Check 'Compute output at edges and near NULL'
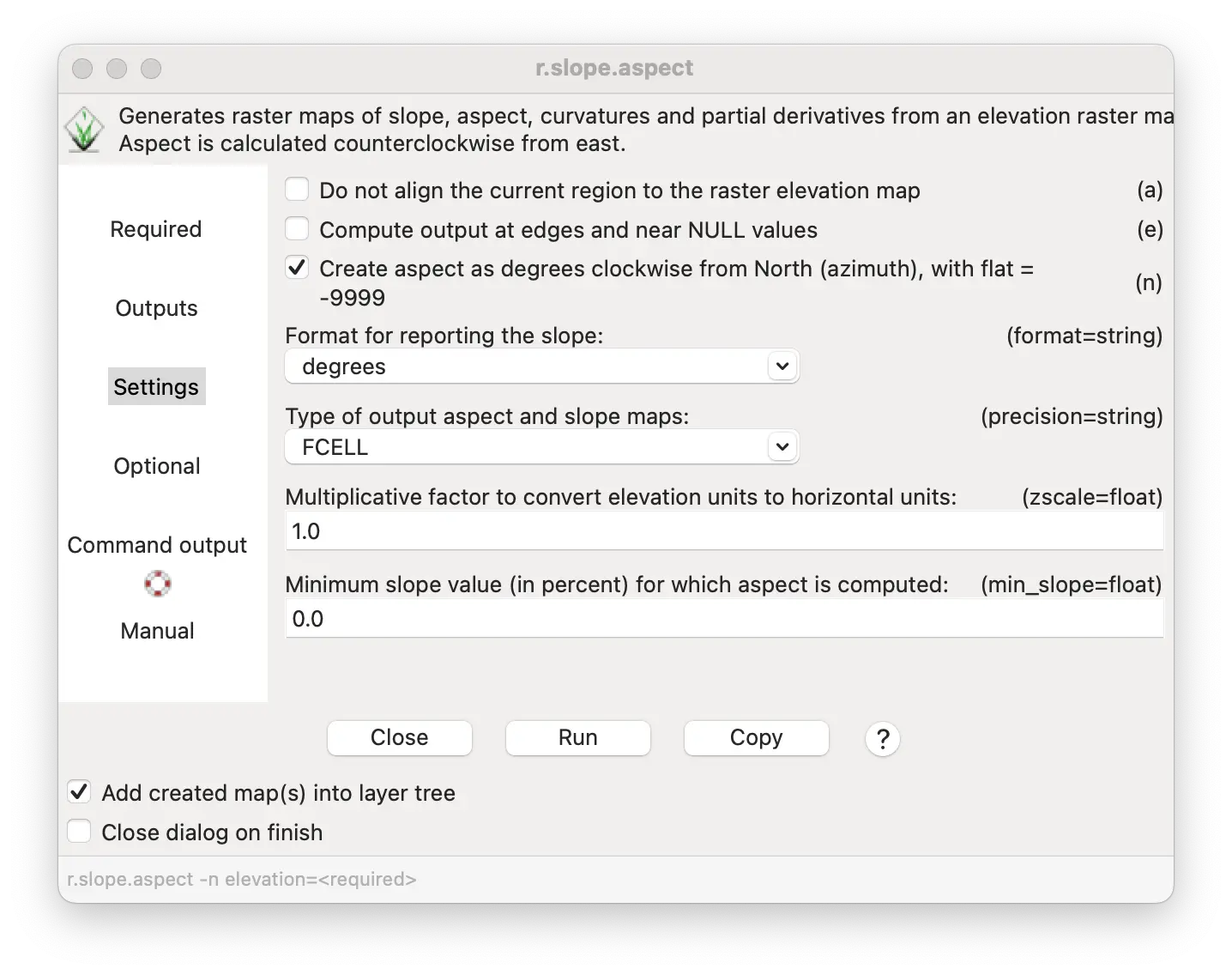1232x975 pixels. (x=297, y=229)
